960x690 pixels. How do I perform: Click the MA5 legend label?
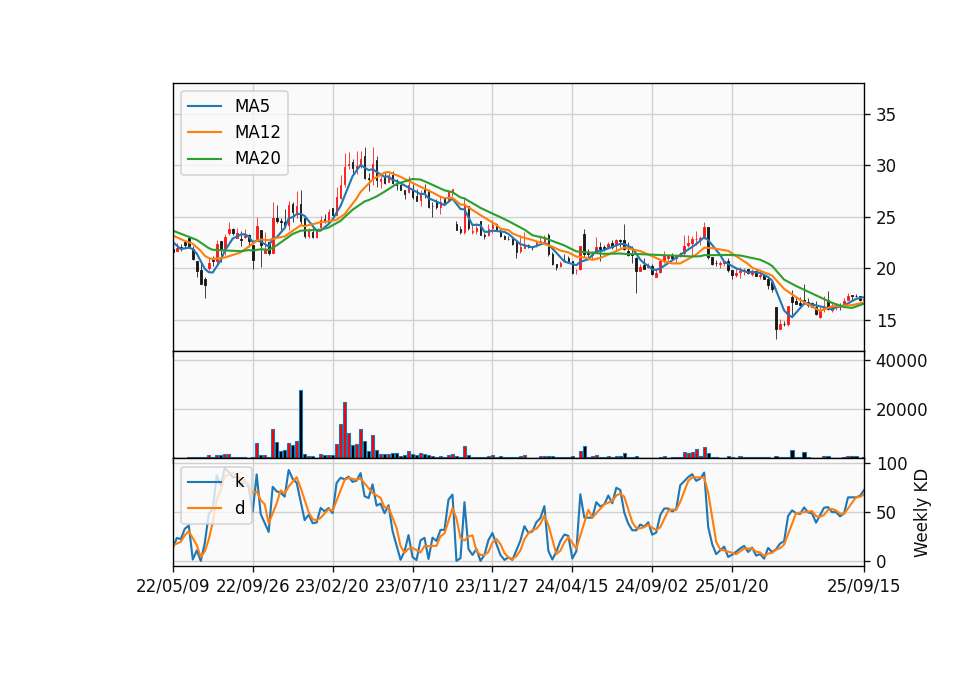tap(252, 106)
